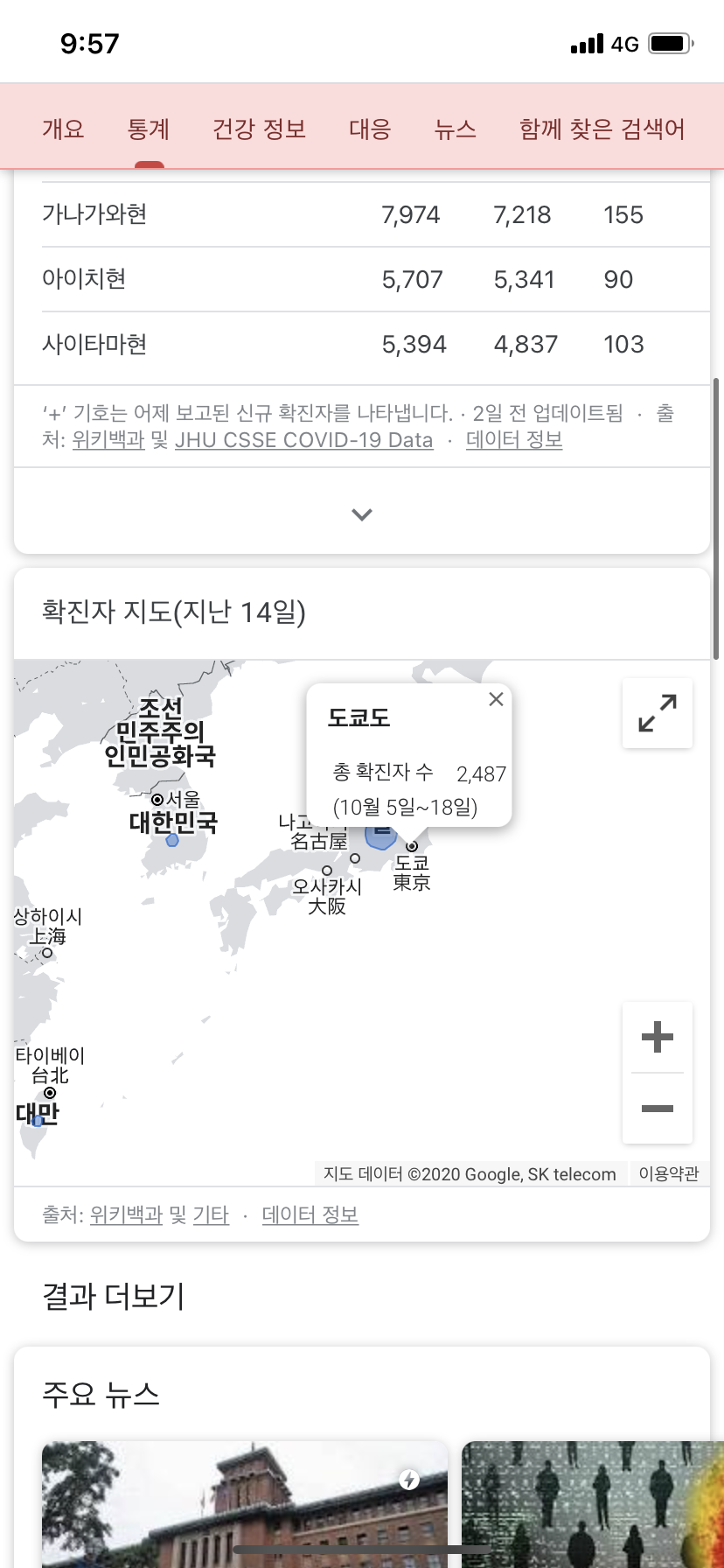Select the 통계 tab

(149, 129)
